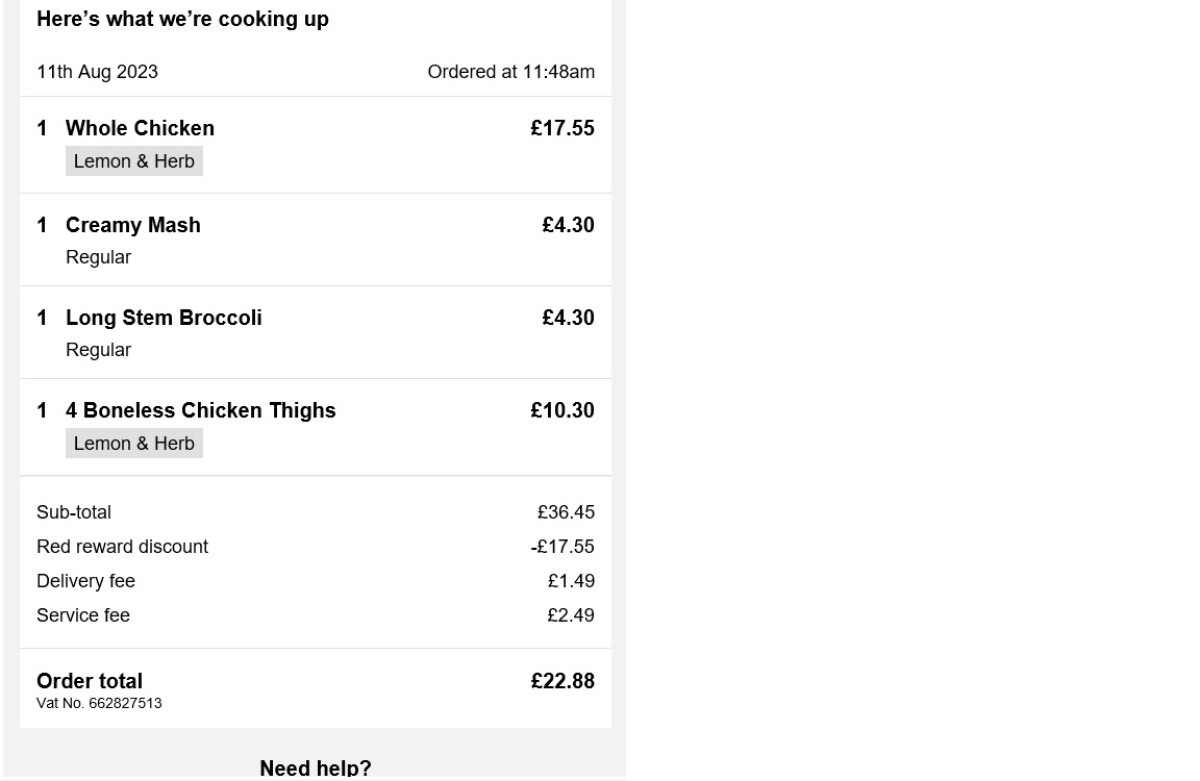Click the Delivery fee label
This screenshot has height=781, width=1200.
tap(85, 581)
